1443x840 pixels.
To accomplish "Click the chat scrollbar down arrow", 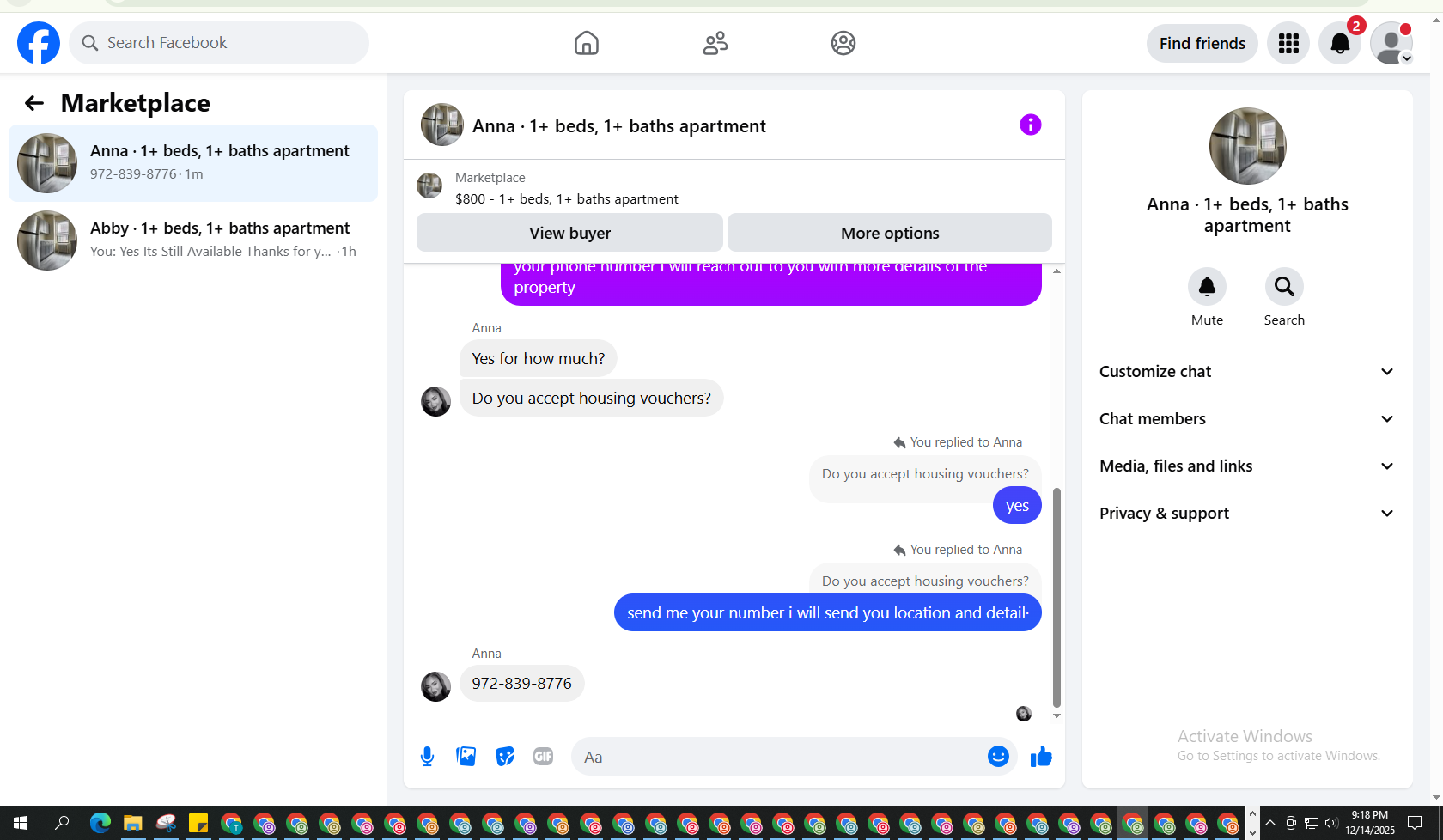I will [x=1056, y=715].
